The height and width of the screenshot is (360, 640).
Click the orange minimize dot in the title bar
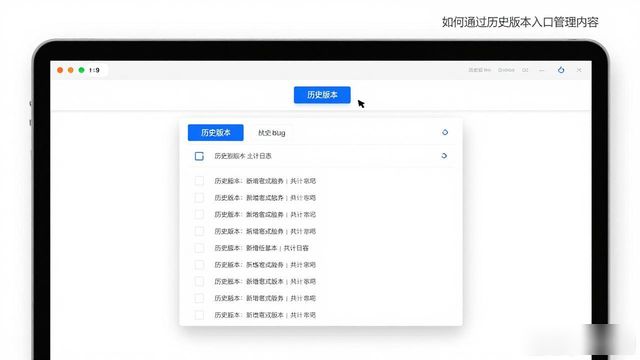[x=71, y=70]
